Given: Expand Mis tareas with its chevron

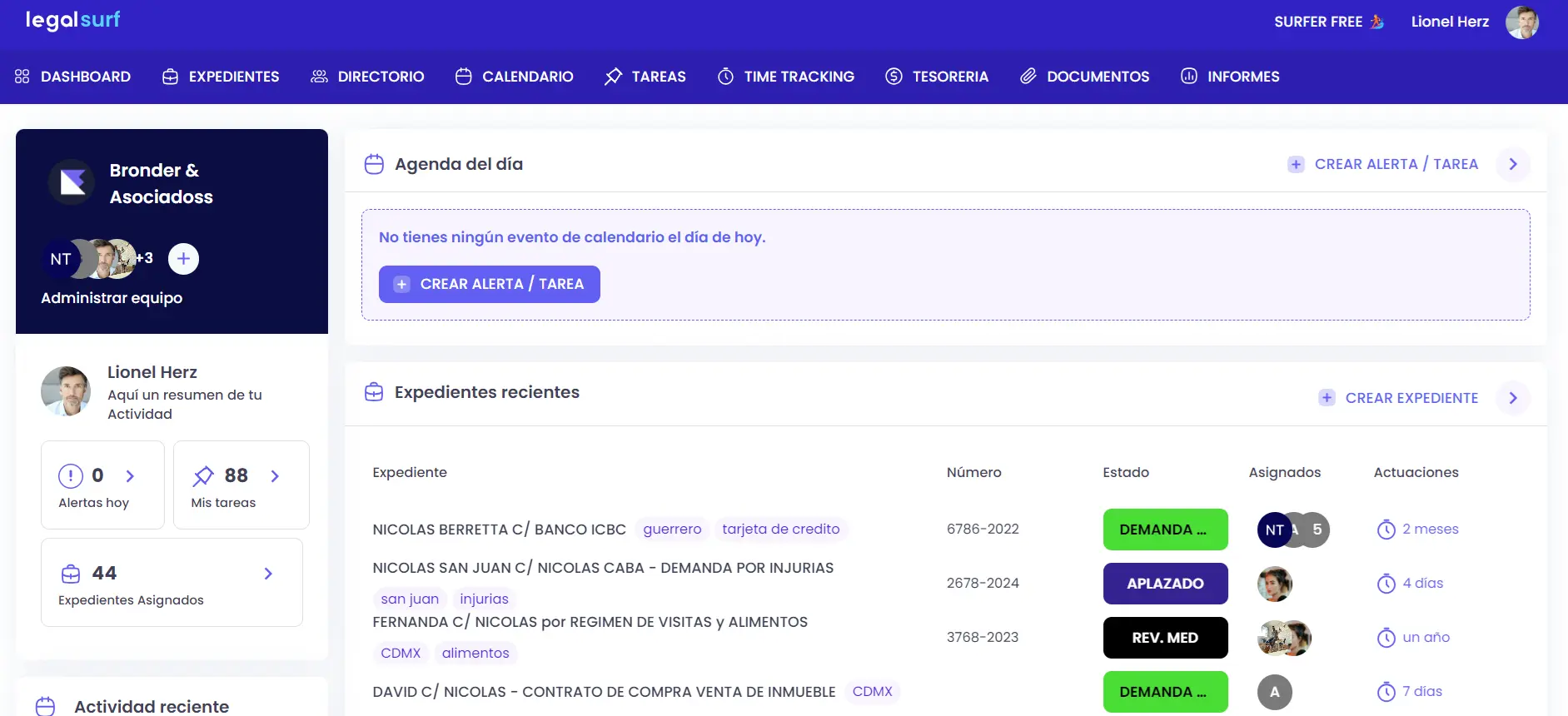Looking at the screenshot, I should pyautogui.click(x=275, y=476).
